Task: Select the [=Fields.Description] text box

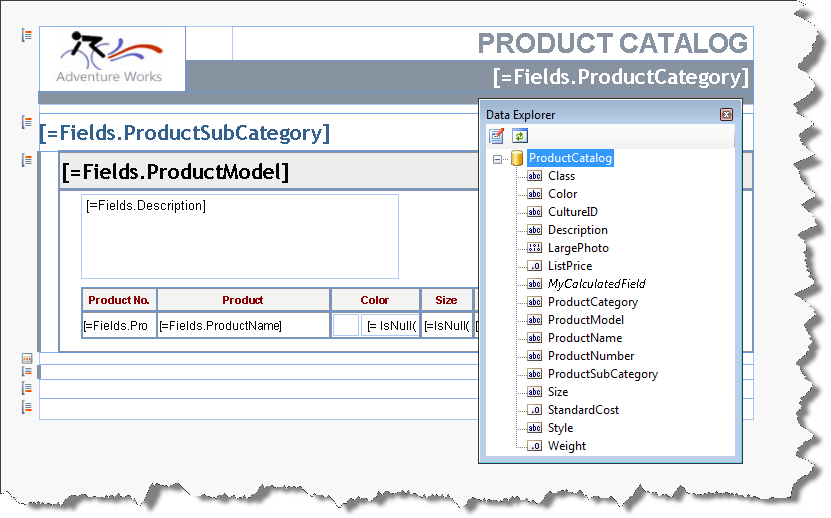Action: (240, 236)
